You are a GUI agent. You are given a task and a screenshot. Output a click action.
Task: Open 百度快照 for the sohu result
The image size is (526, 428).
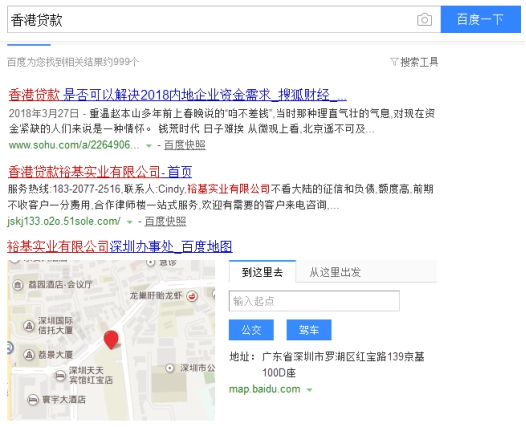[x=185, y=145]
